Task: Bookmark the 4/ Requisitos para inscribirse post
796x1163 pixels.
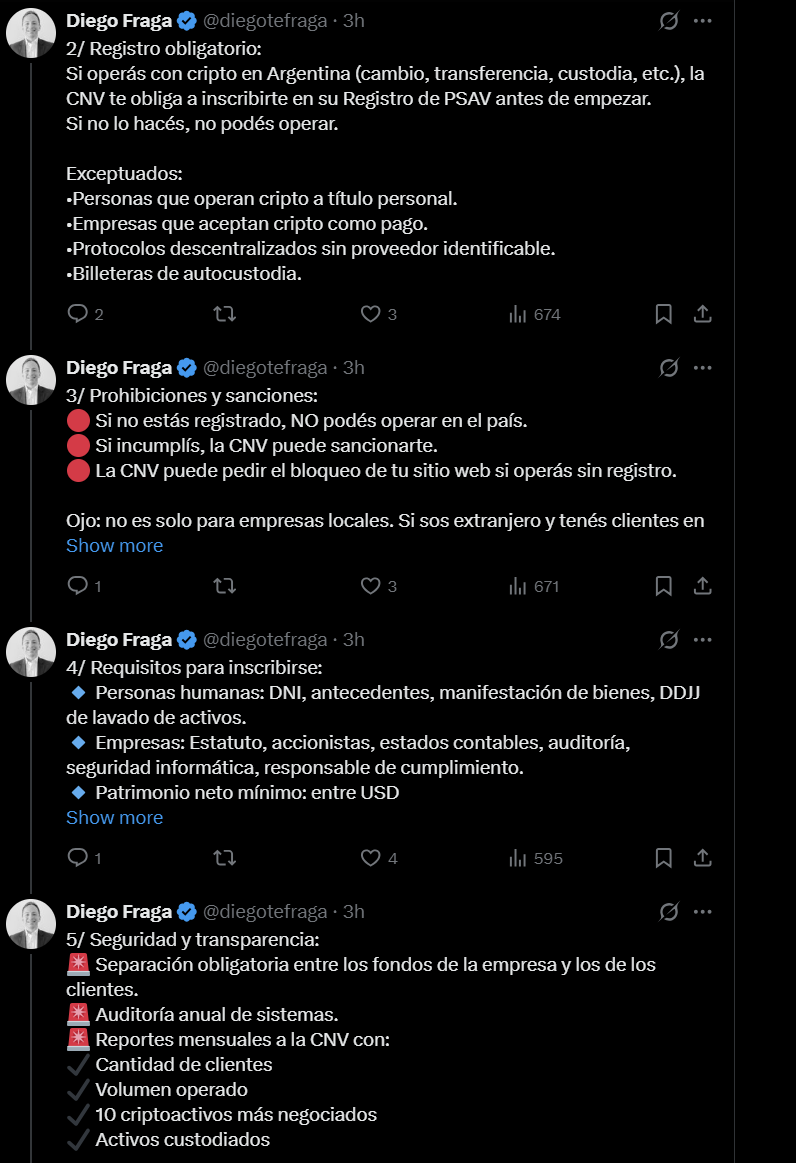Action: click(x=663, y=858)
